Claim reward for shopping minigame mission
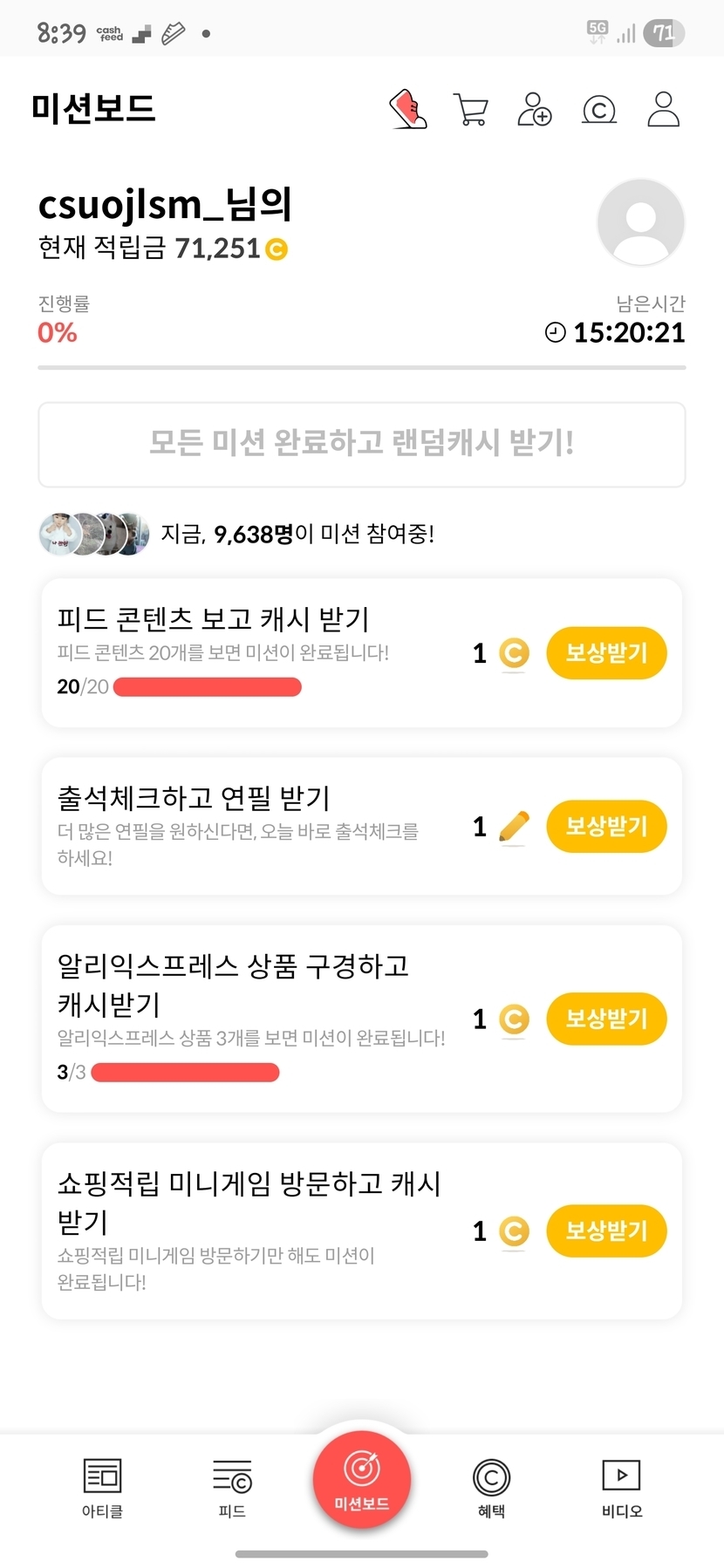This screenshot has width=724, height=1568. coord(606,1231)
